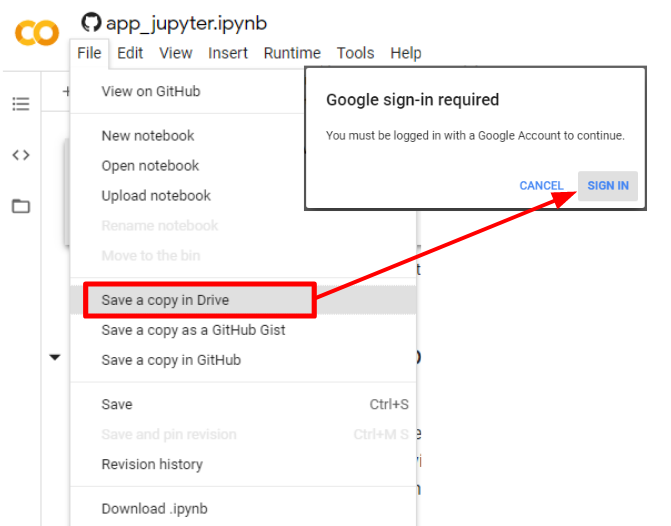Open the Runtime menu
The height and width of the screenshot is (526, 671).
[x=292, y=53]
